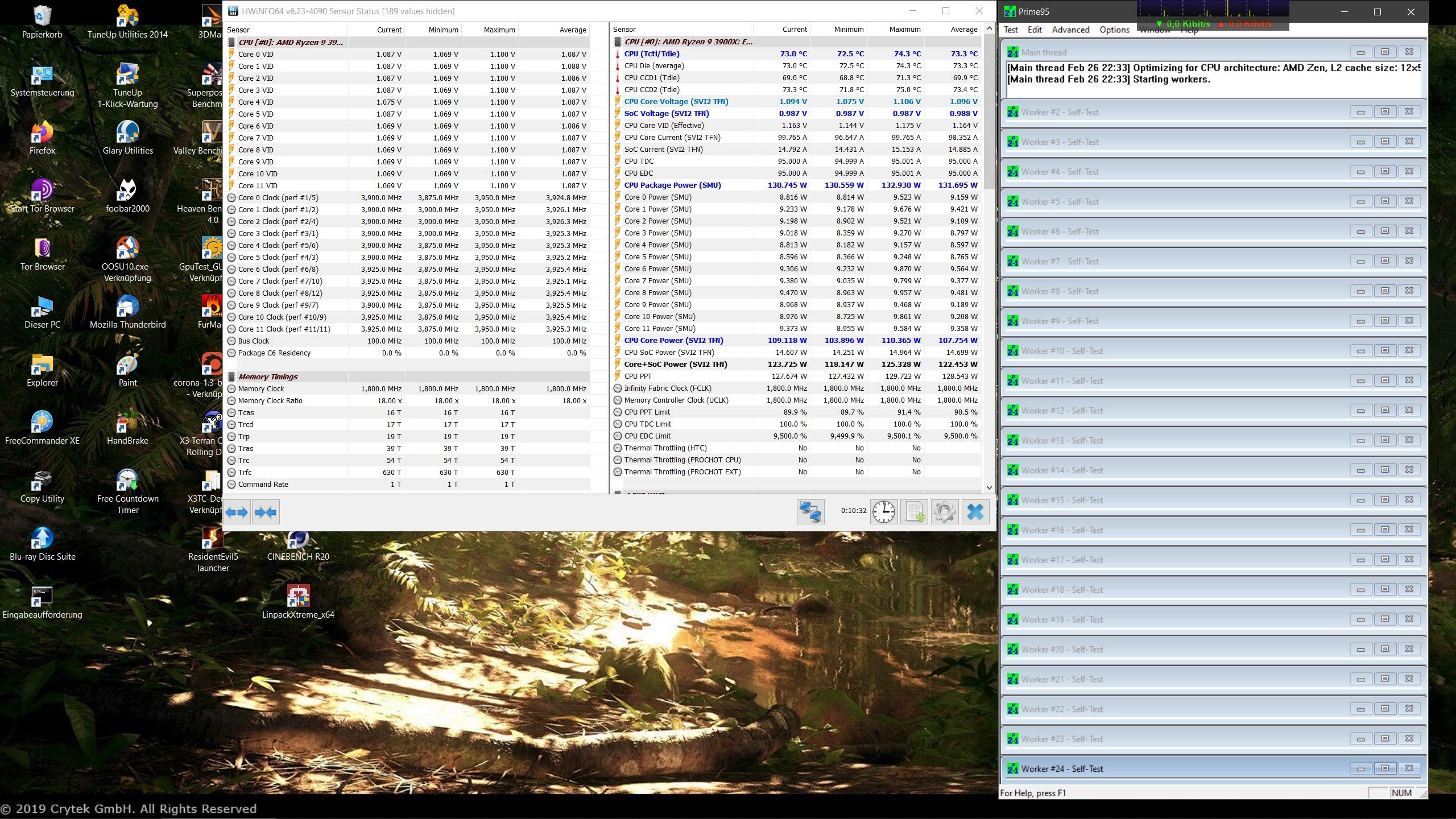Select the SoC Voltage (SVI2 TFN) row
The width and height of the screenshot is (1456, 819).
coord(797,113)
